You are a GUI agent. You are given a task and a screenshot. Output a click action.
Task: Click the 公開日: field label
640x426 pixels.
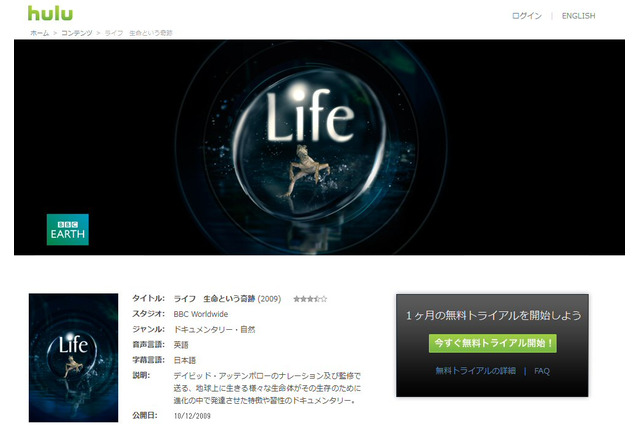click(145, 415)
